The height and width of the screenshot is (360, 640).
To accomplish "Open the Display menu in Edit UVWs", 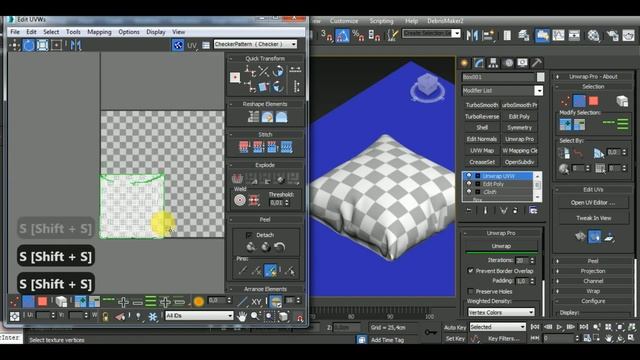I will coord(156,32).
